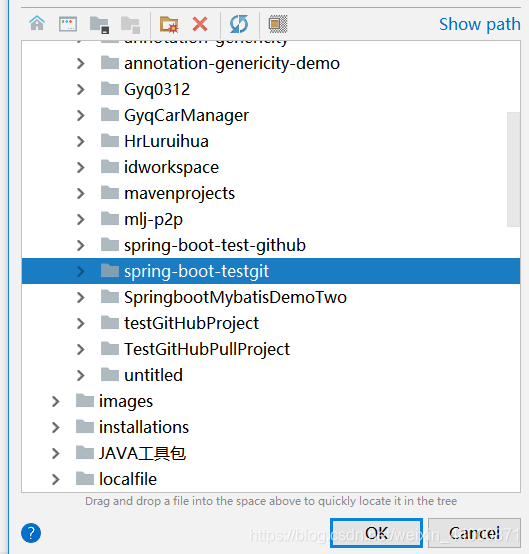Toggle show hidden files and directories icon
The width and height of the screenshot is (529, 554).
278,24
